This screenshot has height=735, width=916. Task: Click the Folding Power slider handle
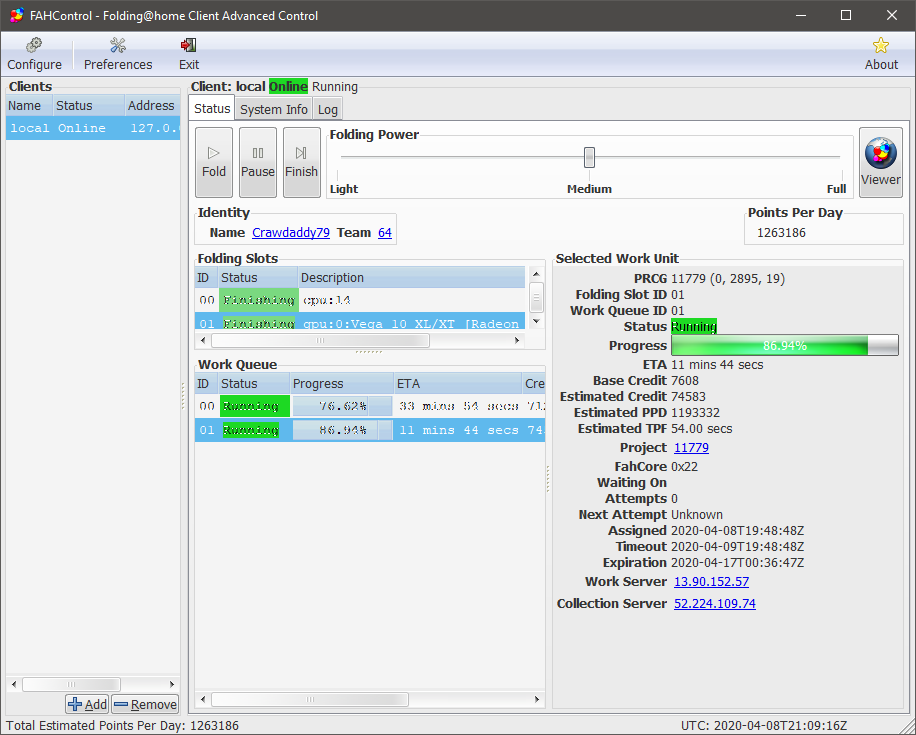pyautogui.click(x=589, y=157)
